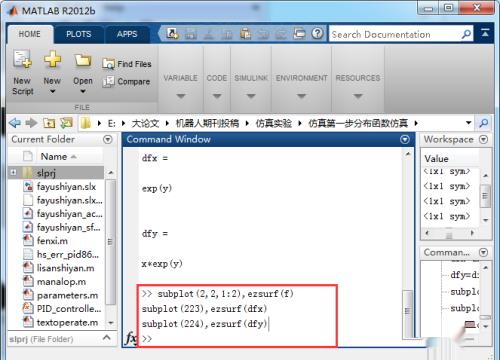
Task: Expand the slprj folder tree node
Action: [x=13, y=172]
